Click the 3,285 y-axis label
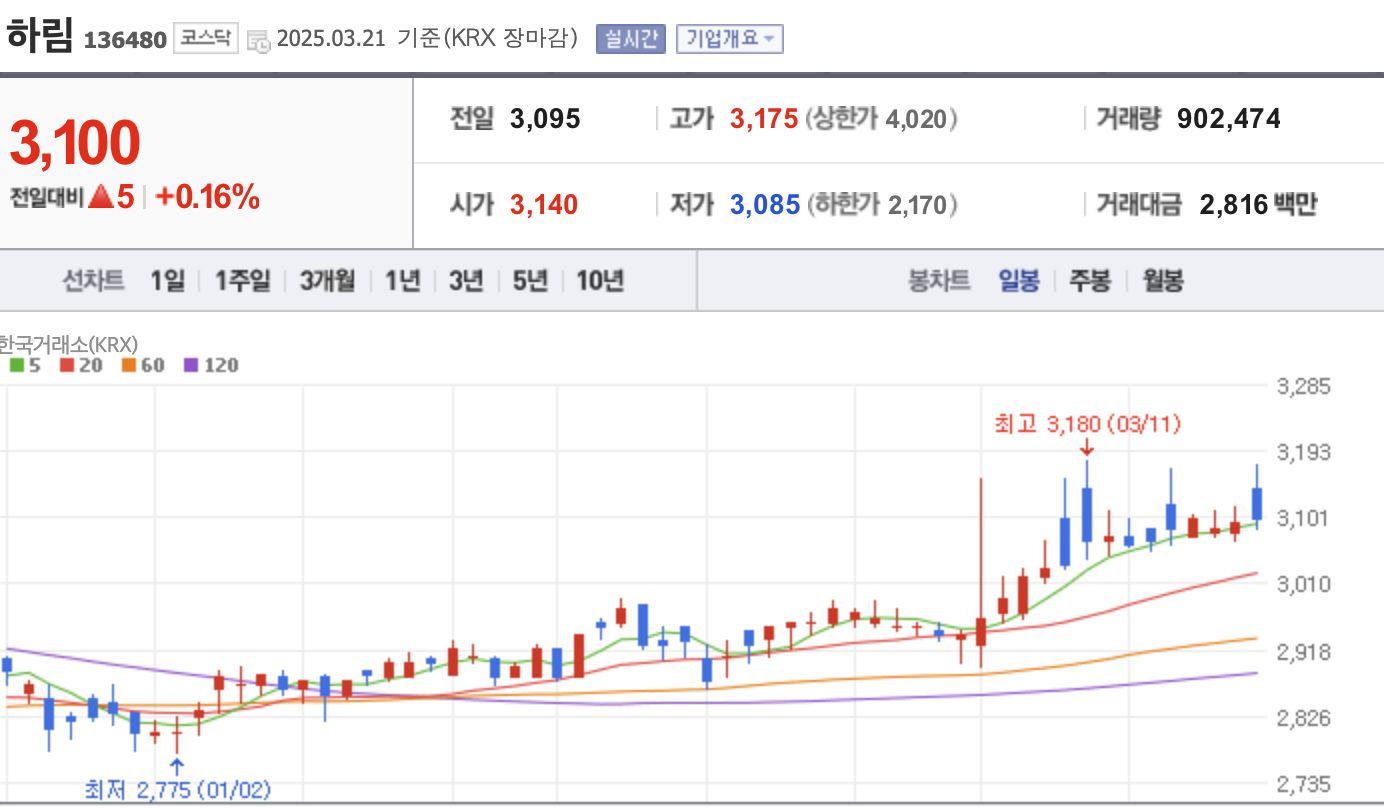This screenshot has width=1384, height=810. (x=1304, y=386)
